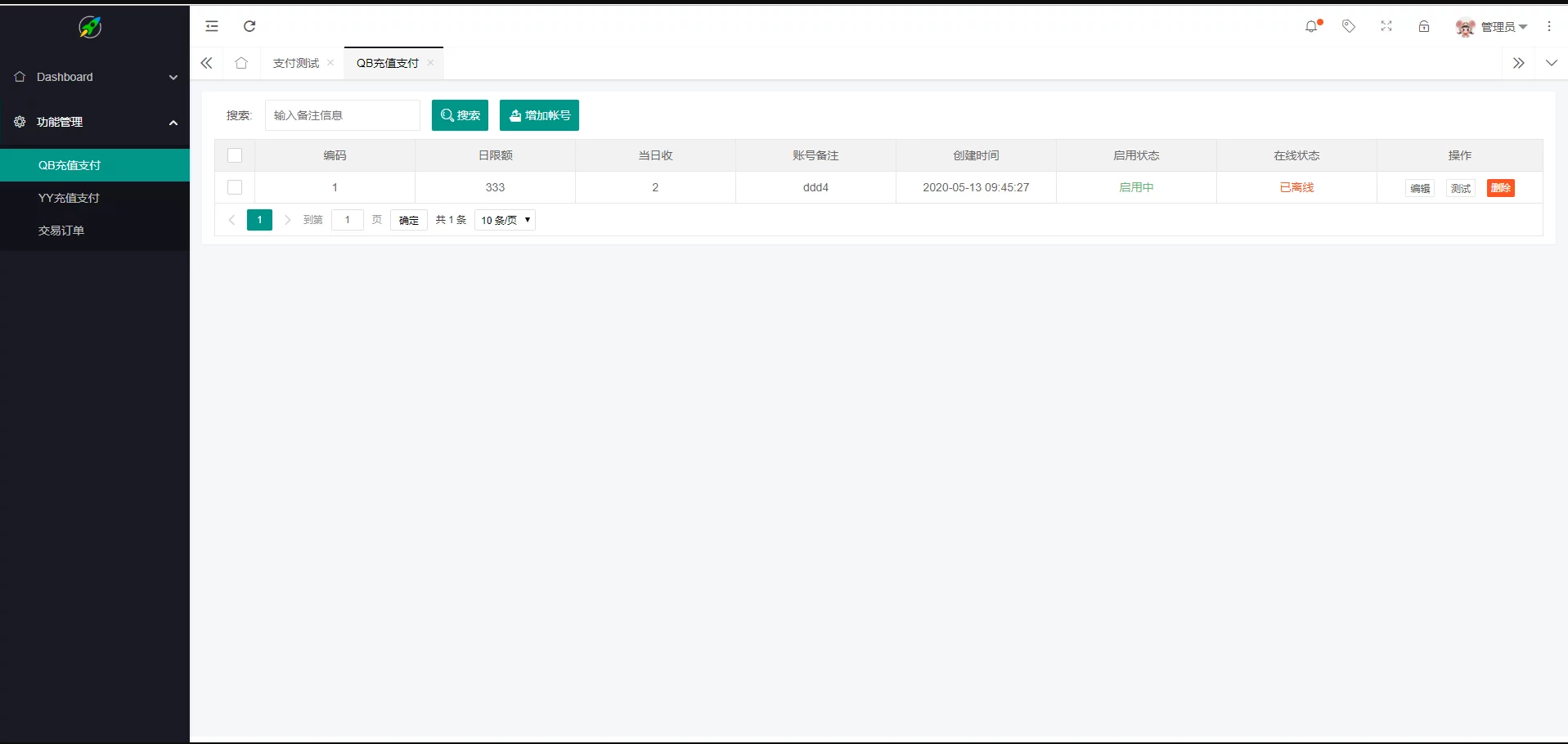Click the 输入备注信息 search field
Image resolution: width=1568 pixels, height=744 pixels.
click(342, 115)
